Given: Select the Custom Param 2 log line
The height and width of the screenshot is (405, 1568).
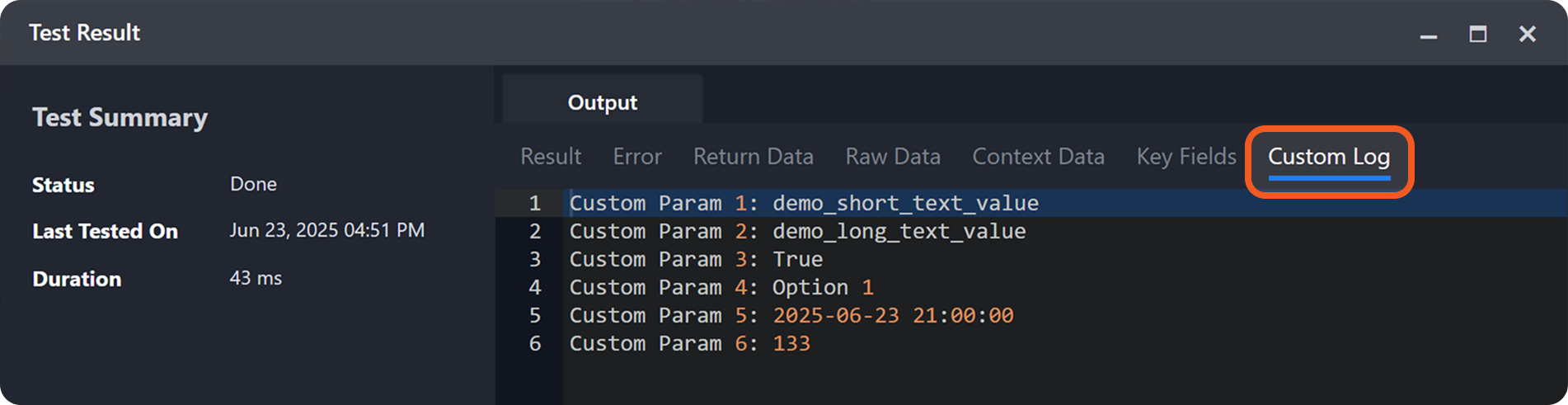Looking at the screenshot, I should 796,232.
